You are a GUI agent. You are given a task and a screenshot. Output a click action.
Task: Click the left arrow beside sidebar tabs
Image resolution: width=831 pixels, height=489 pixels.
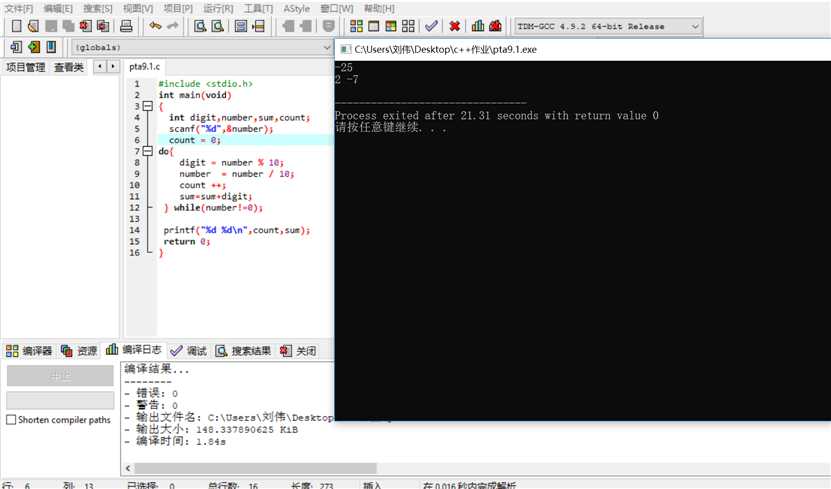100,66
